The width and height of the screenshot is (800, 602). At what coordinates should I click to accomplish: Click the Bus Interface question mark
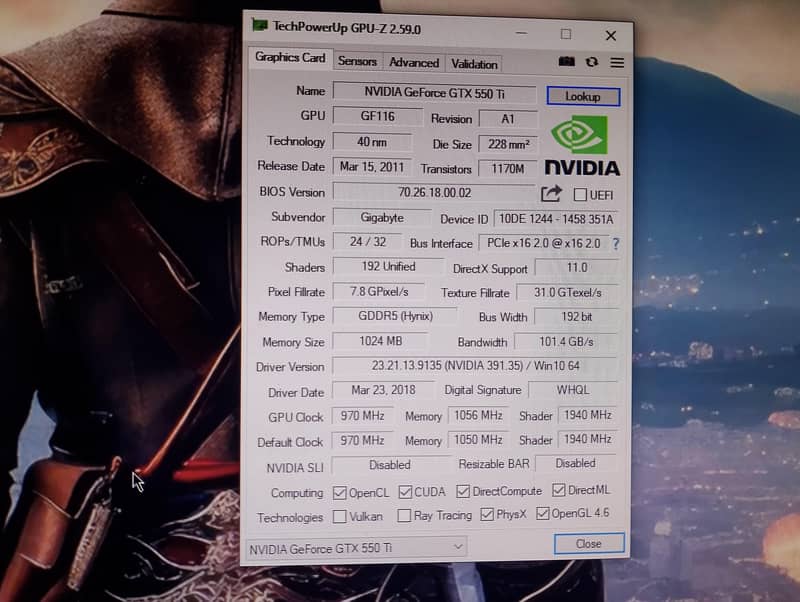[x=616, y=244]
